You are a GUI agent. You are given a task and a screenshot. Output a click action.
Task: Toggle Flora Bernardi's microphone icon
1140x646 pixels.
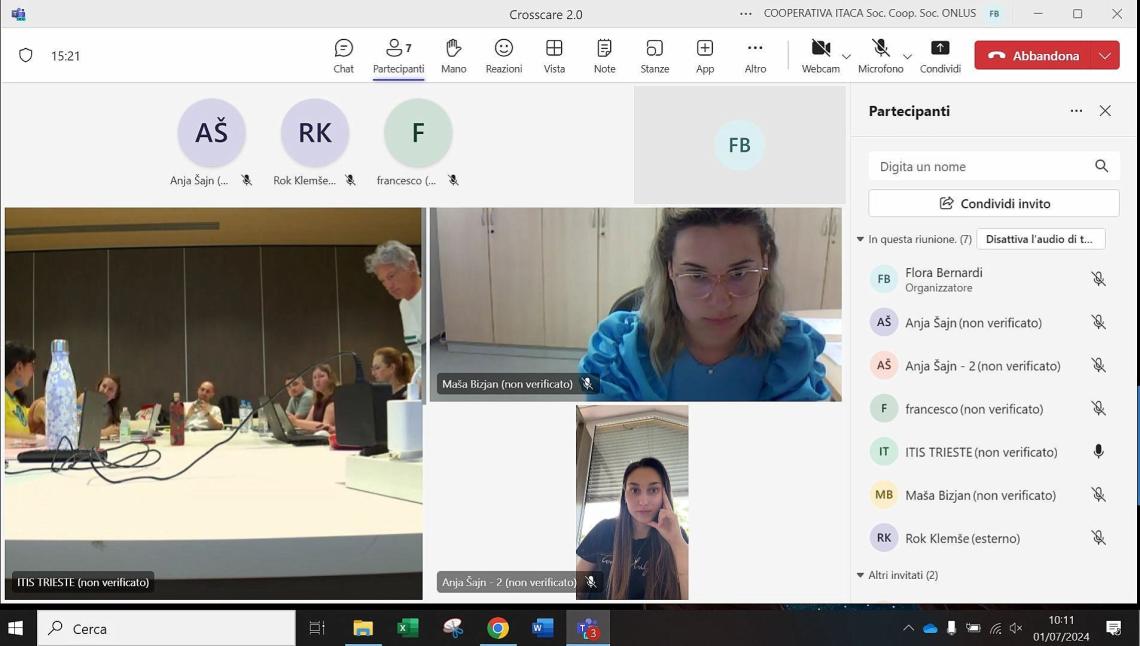click(1099, 279)
